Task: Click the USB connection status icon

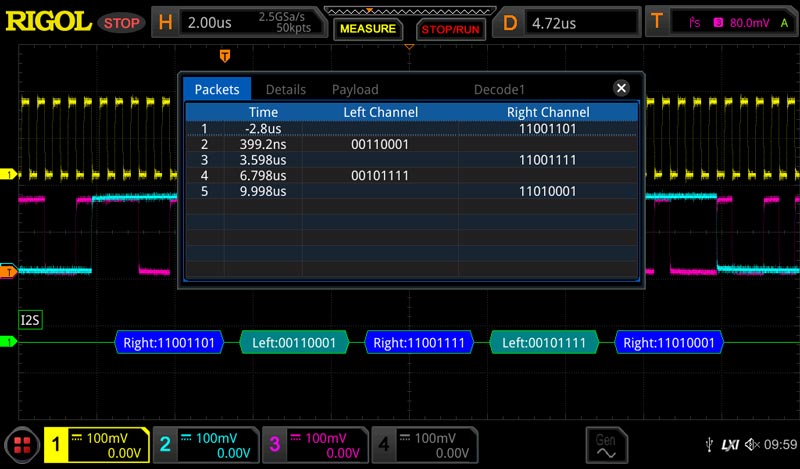Action: (708, 444)
